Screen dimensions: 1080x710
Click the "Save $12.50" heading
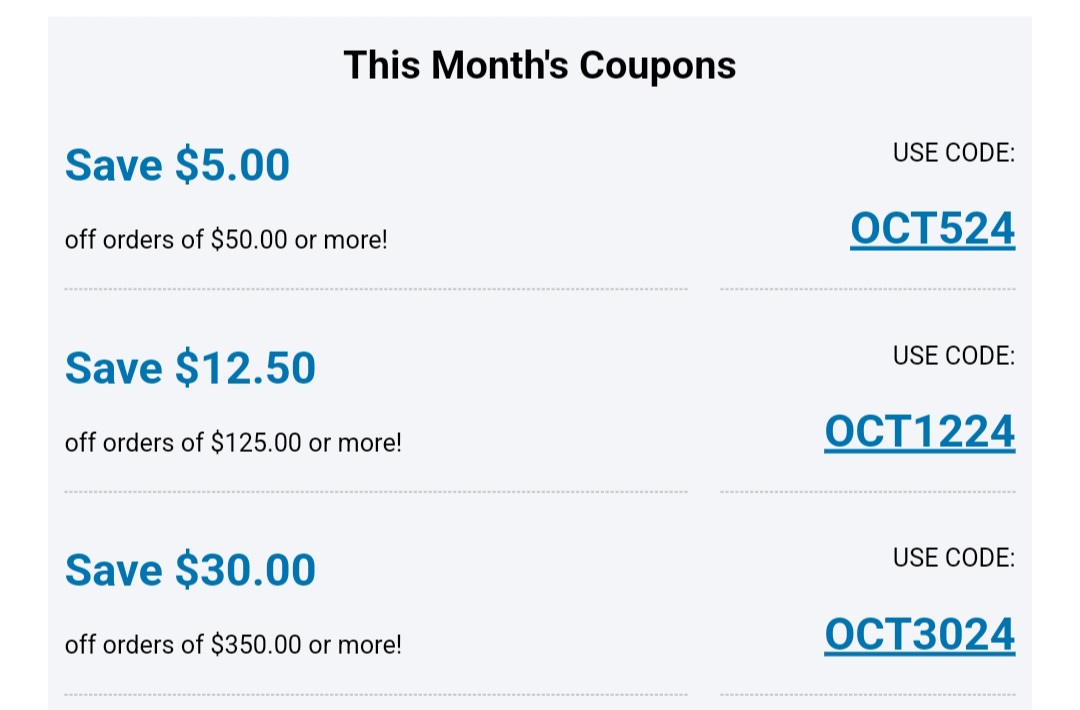[x=190, y=368]
